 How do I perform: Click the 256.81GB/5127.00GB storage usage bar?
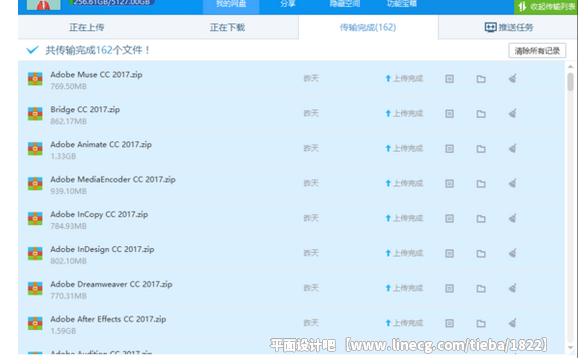tap(111, 3)
